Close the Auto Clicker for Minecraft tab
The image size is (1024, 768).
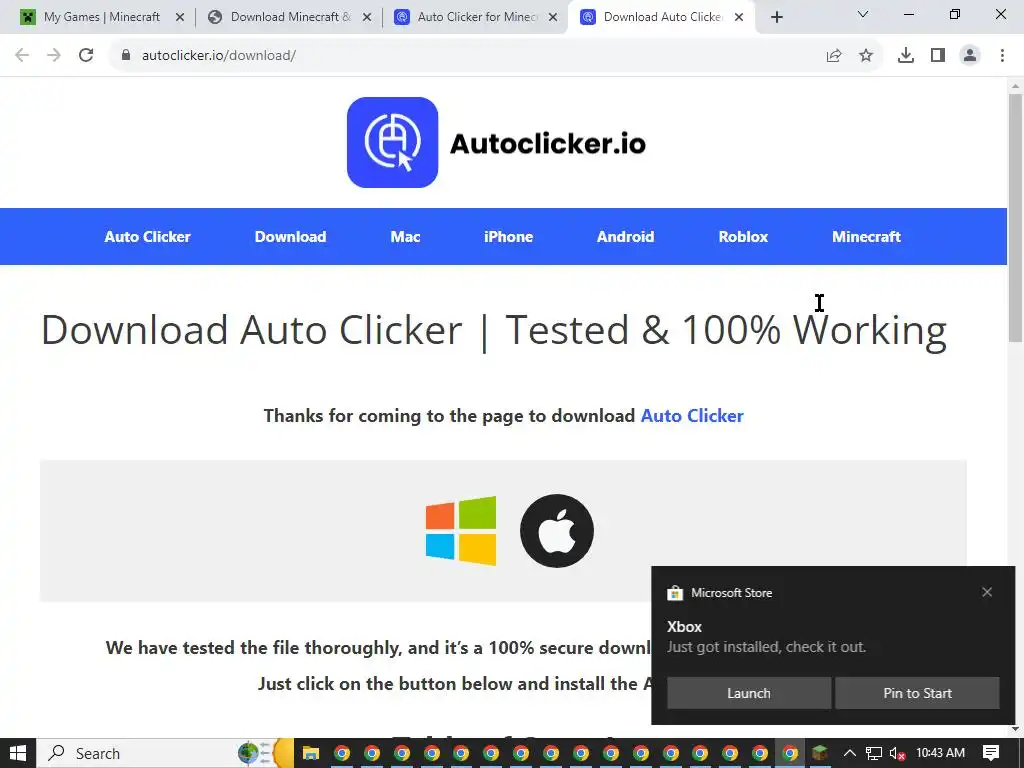point(553,18)
